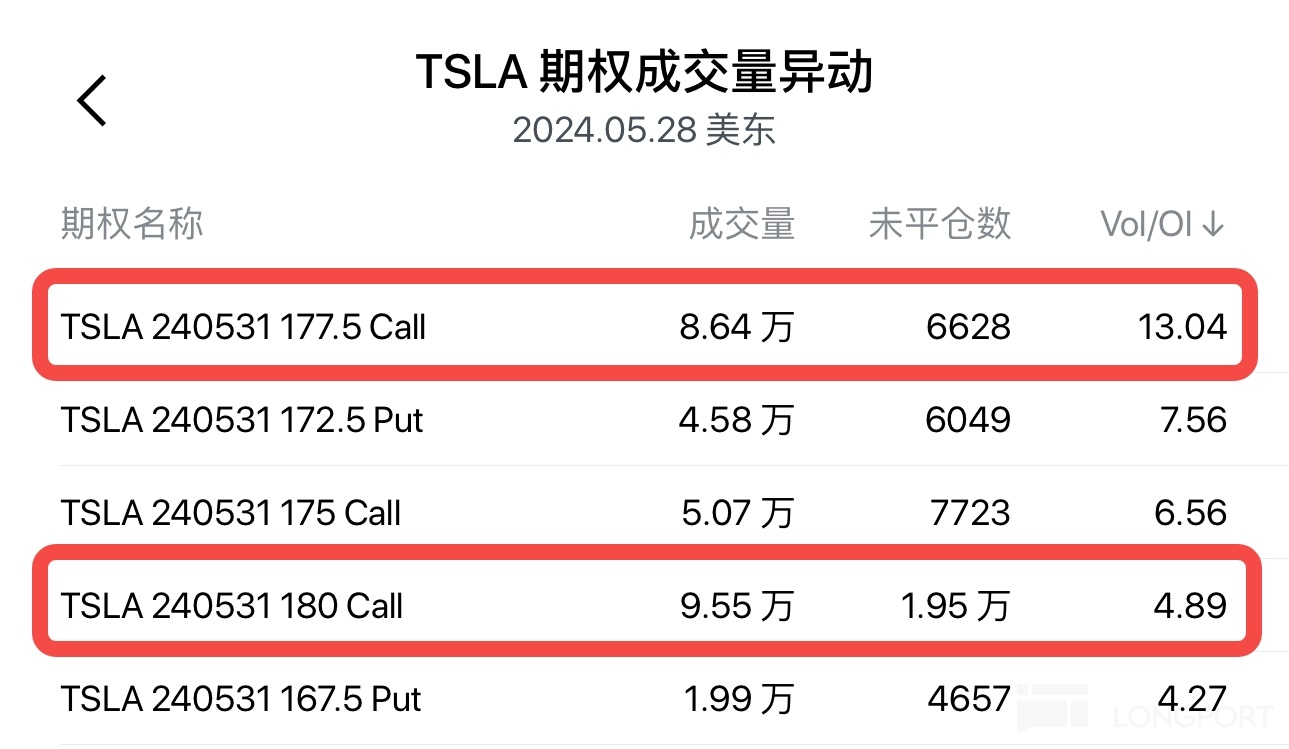The width and height of the screenshot is (1289, 749).
Task: Open TSLA 240531 180 Call option
Action: (232, 606)
